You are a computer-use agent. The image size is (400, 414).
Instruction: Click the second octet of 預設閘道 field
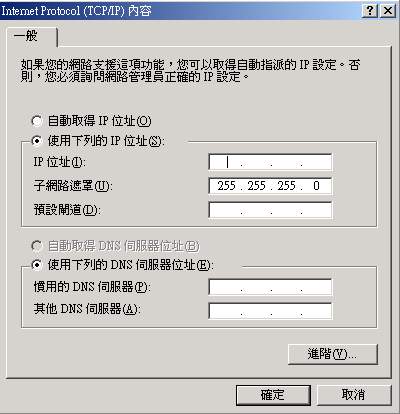(257, 210)
